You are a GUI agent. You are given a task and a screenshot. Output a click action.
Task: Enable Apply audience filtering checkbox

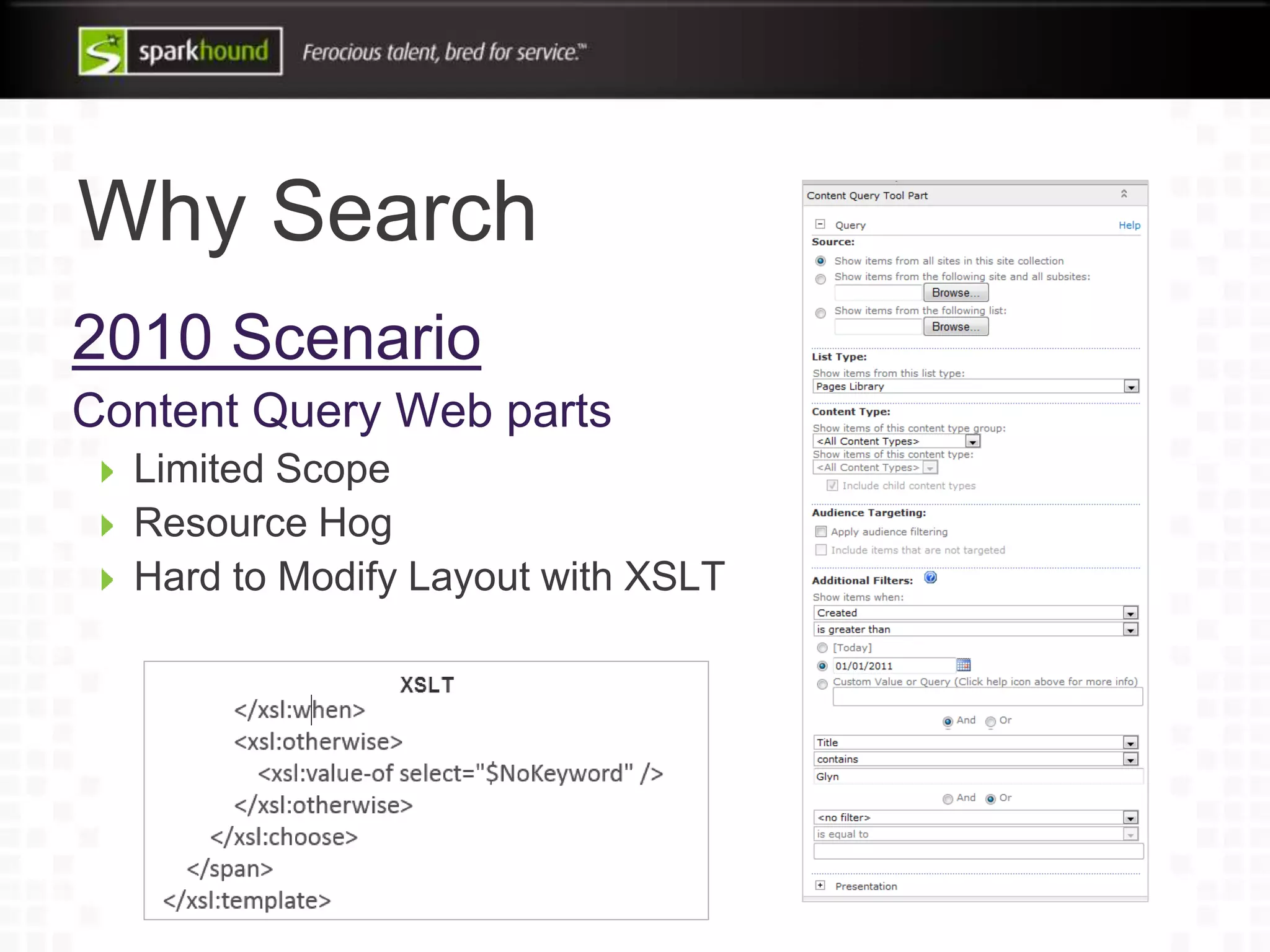[x=821, y=531]
